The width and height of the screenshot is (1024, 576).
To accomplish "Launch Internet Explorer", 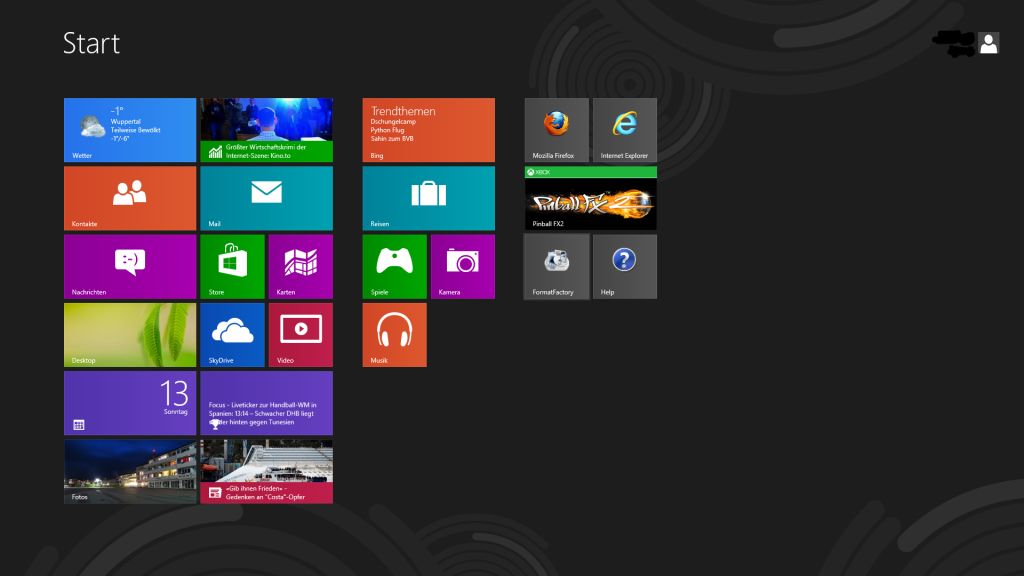I will (625, 130).
